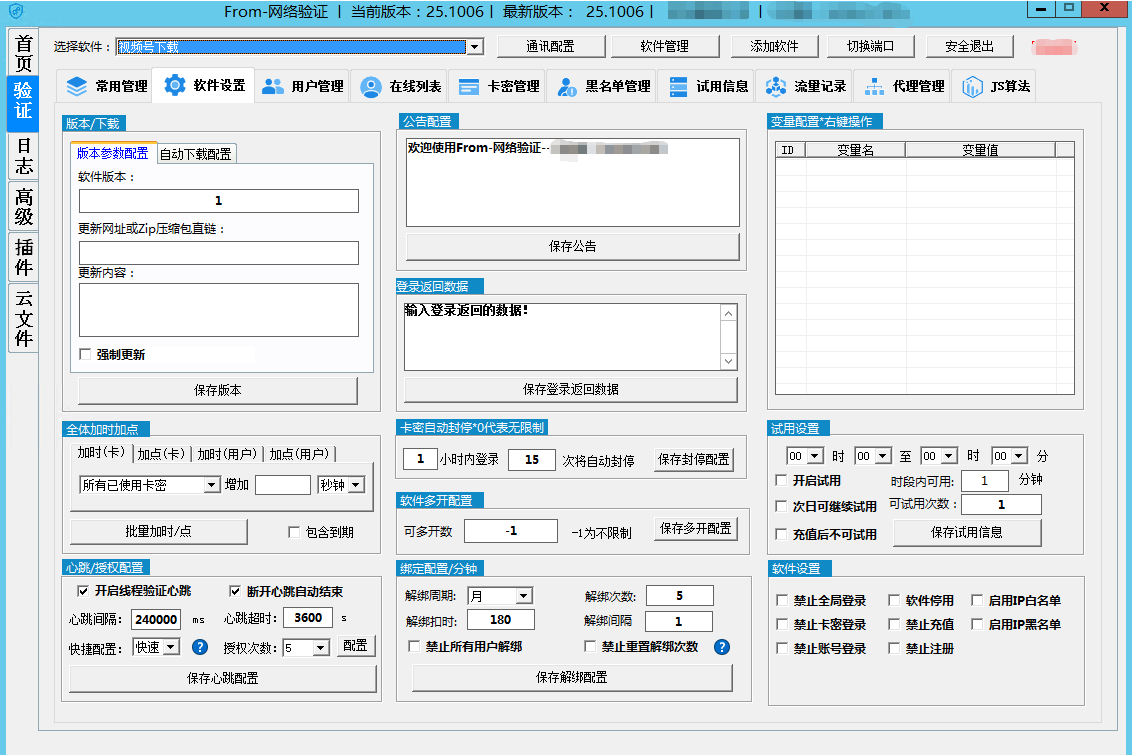Image resolution: width=1132 pixels, height=755 pixels.
Task: Click the 保存公告 button
Action: click(x=572, y=246)
